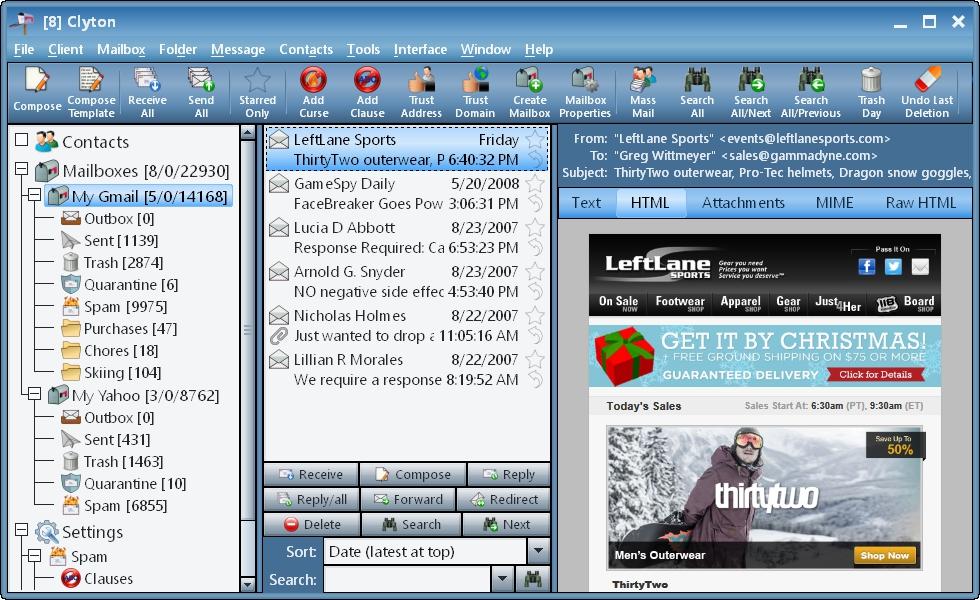The width and height of the screenshot is (980, 600).
Task: Open the Interface menu
Action: coord(420,49)
